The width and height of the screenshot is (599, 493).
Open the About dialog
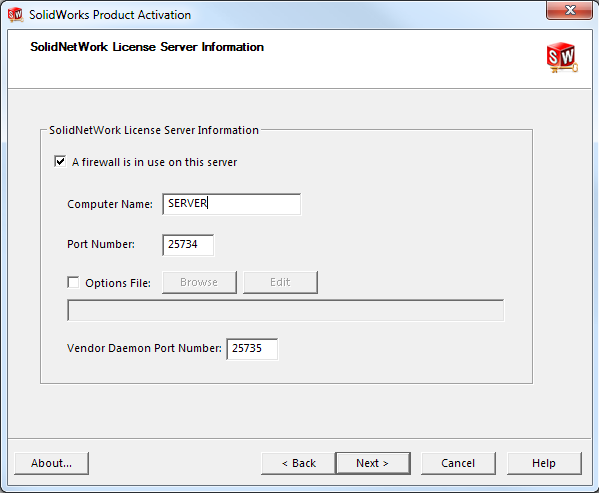pos(51,463)
